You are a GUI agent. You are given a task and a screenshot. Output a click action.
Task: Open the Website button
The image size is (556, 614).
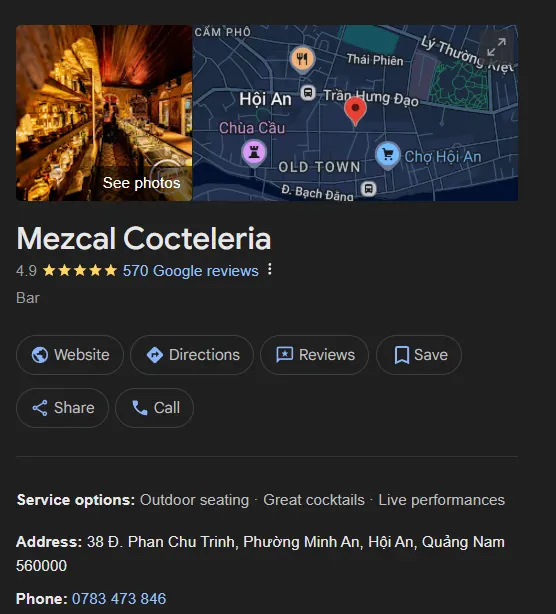click(70, 355)
